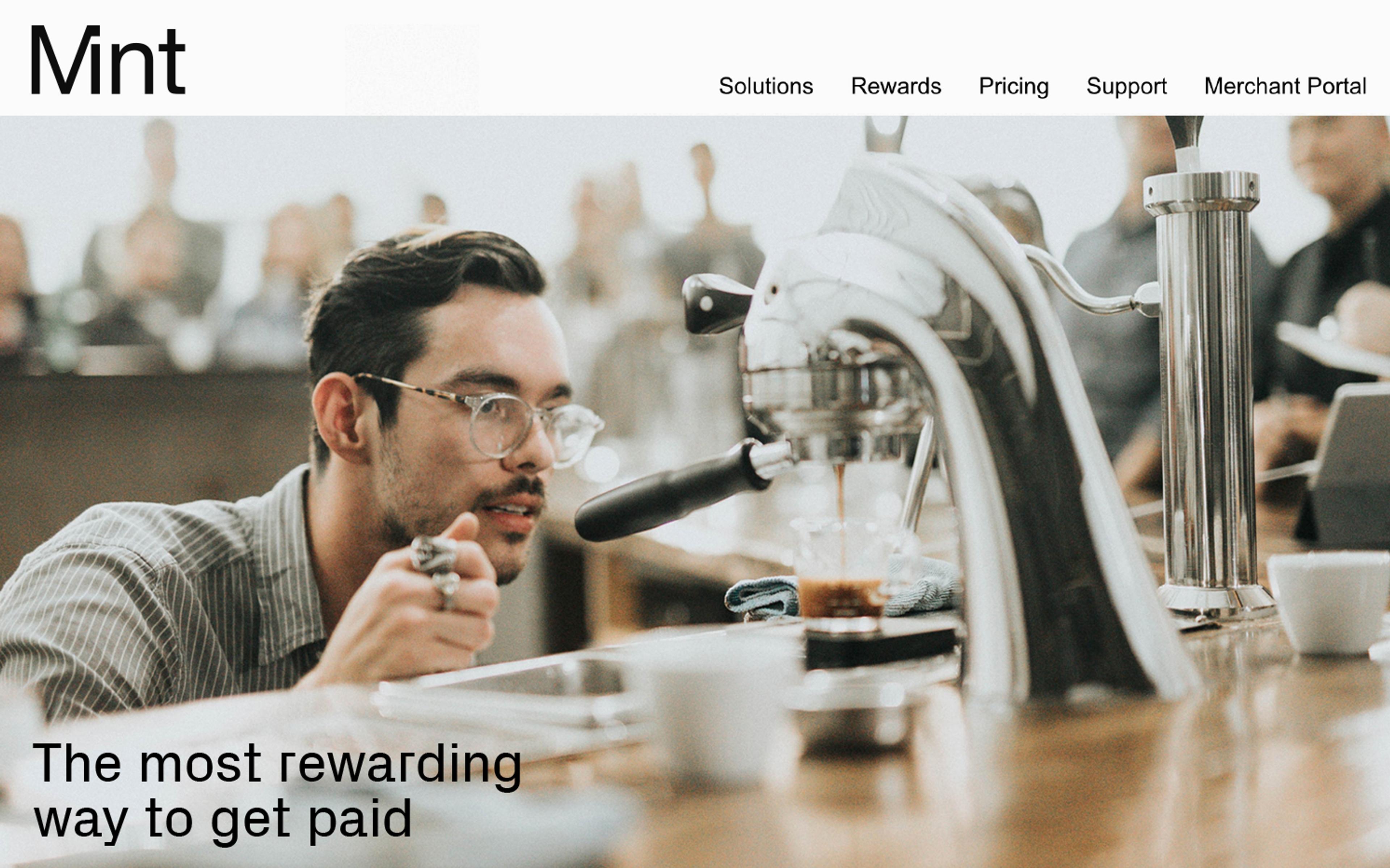Click the 'way to get paid' text line
Viewport: 1390px width, 868px height.
click(223, 820)
